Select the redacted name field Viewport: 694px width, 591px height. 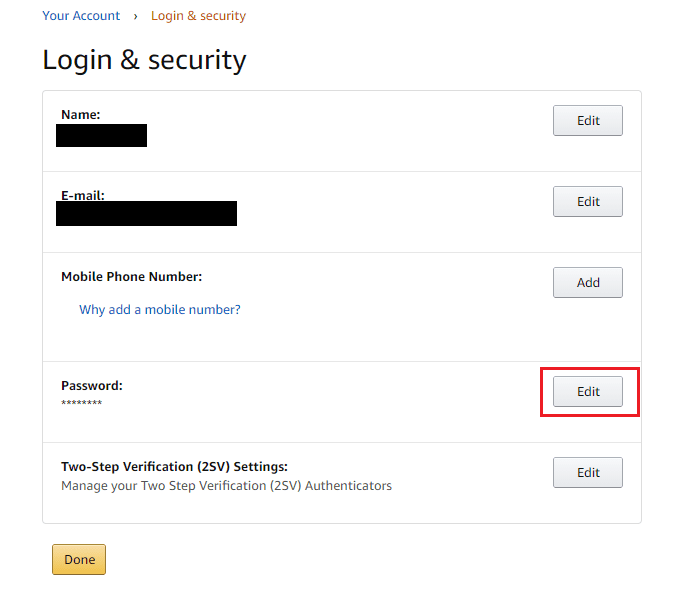101,135
